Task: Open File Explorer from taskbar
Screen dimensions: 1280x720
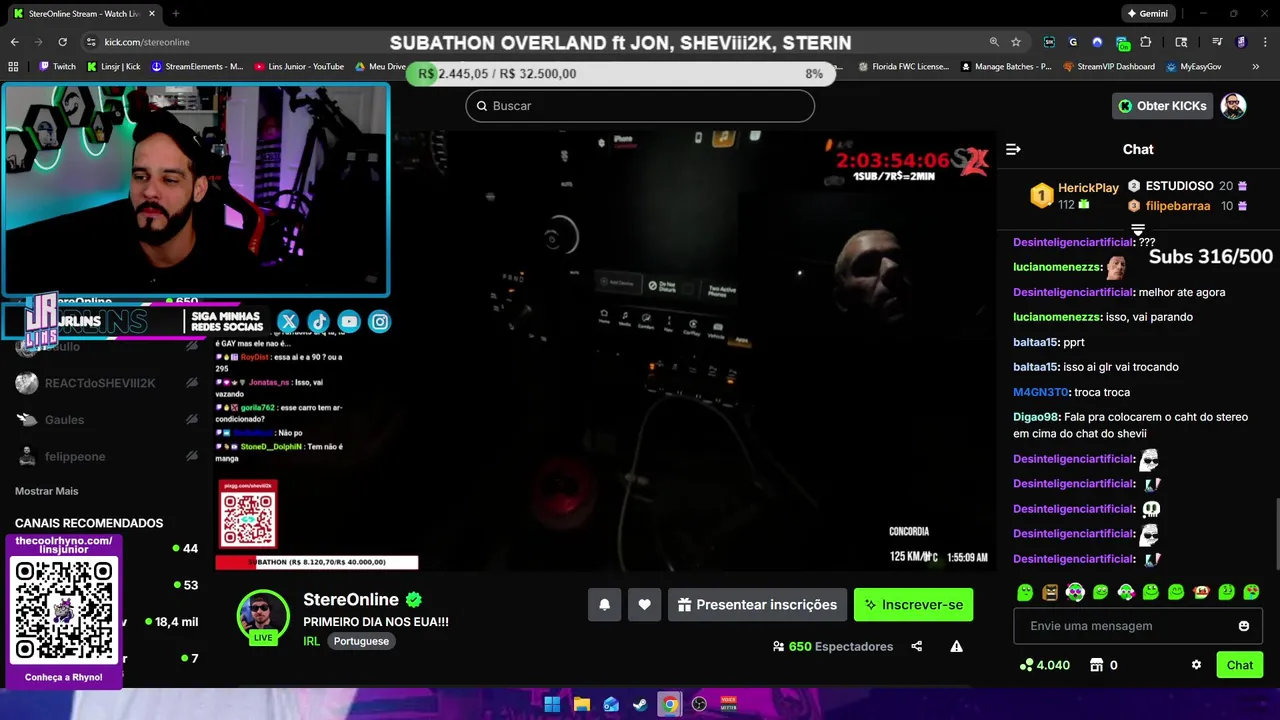Action: [x=582, y=704]
